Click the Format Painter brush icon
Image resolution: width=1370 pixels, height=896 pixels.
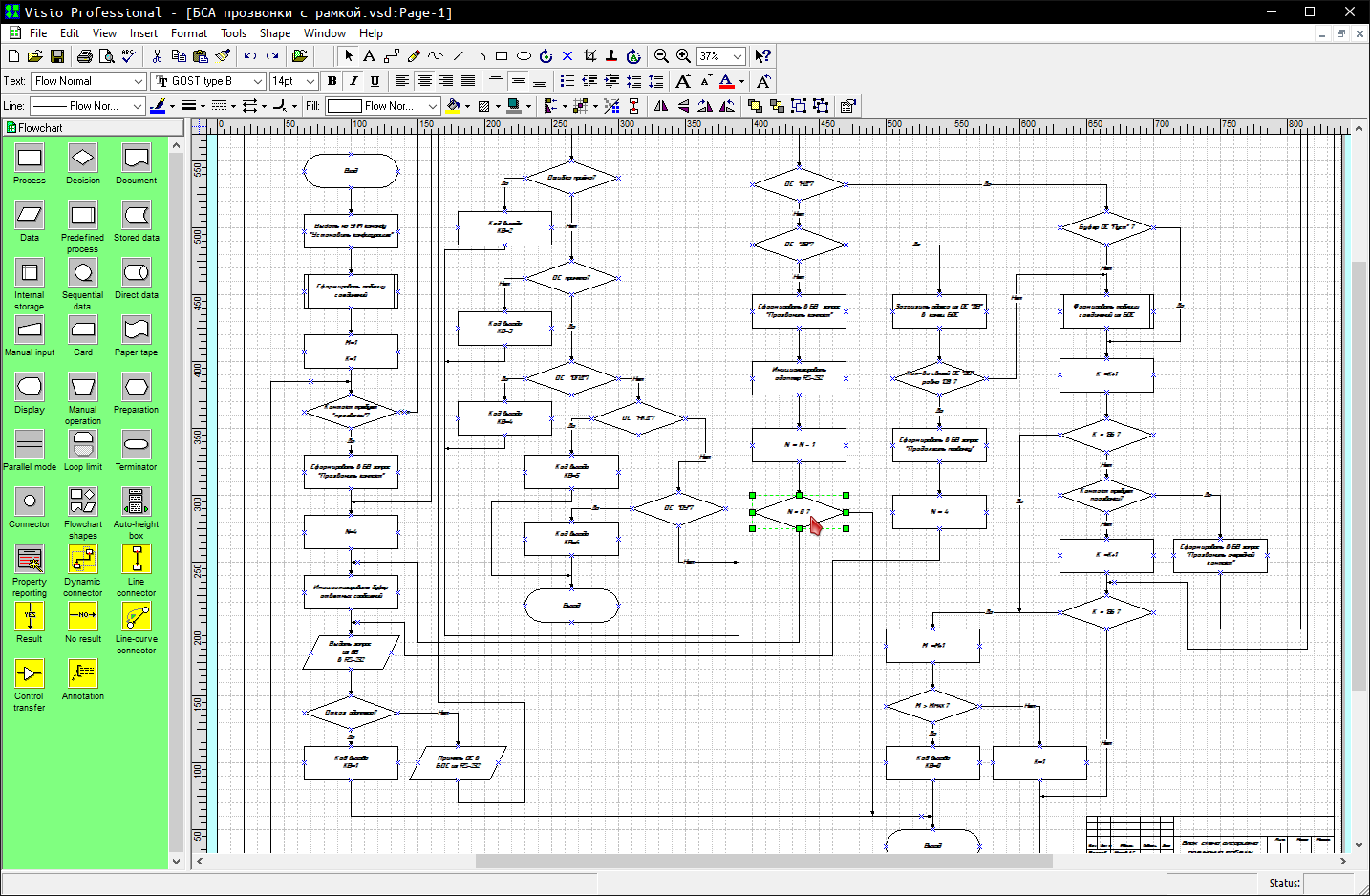(x=223, y=56)
